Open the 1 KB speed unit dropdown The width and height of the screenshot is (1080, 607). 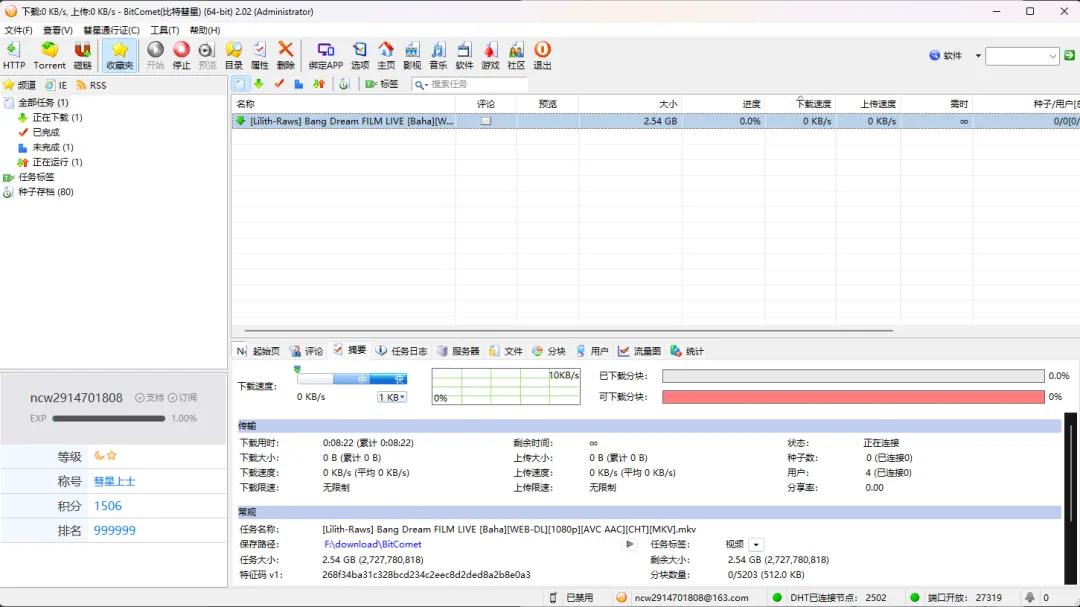point(392,398)
